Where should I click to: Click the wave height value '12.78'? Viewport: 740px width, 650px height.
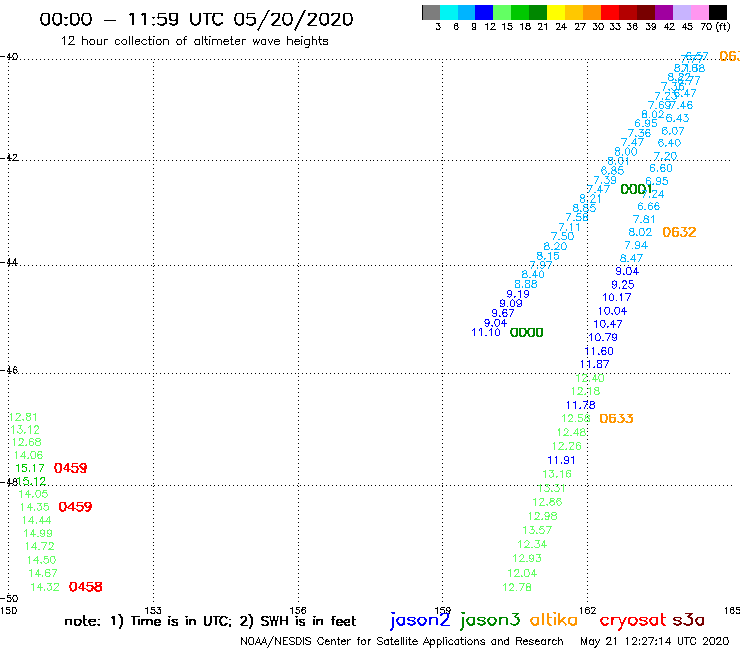(517, 588)
